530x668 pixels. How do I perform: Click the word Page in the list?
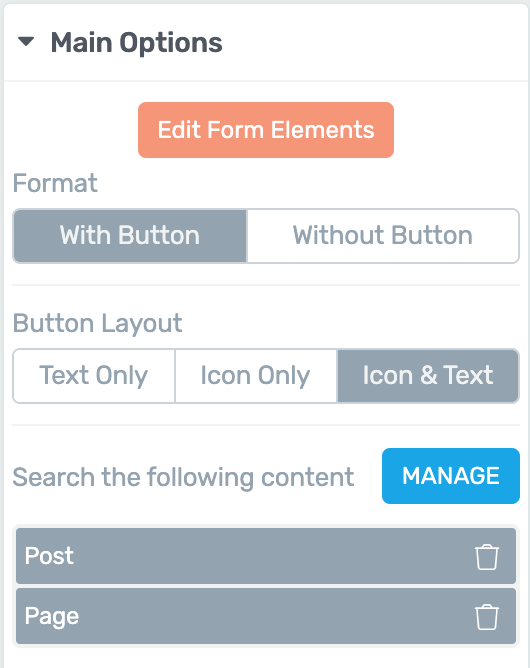pyautogui.click(x=52, y=617)
